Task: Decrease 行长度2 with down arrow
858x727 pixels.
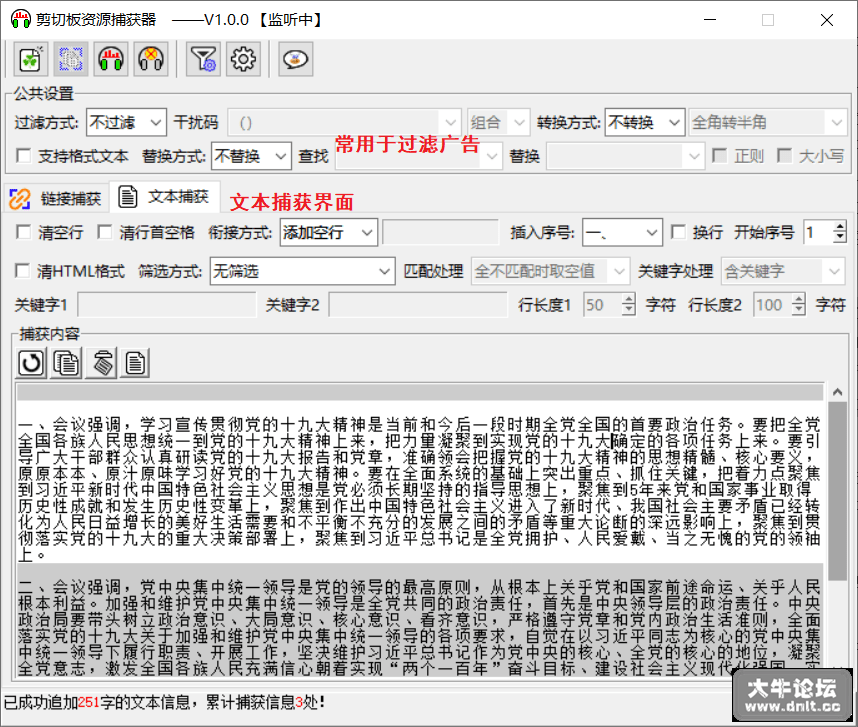Action: [798, 311]
